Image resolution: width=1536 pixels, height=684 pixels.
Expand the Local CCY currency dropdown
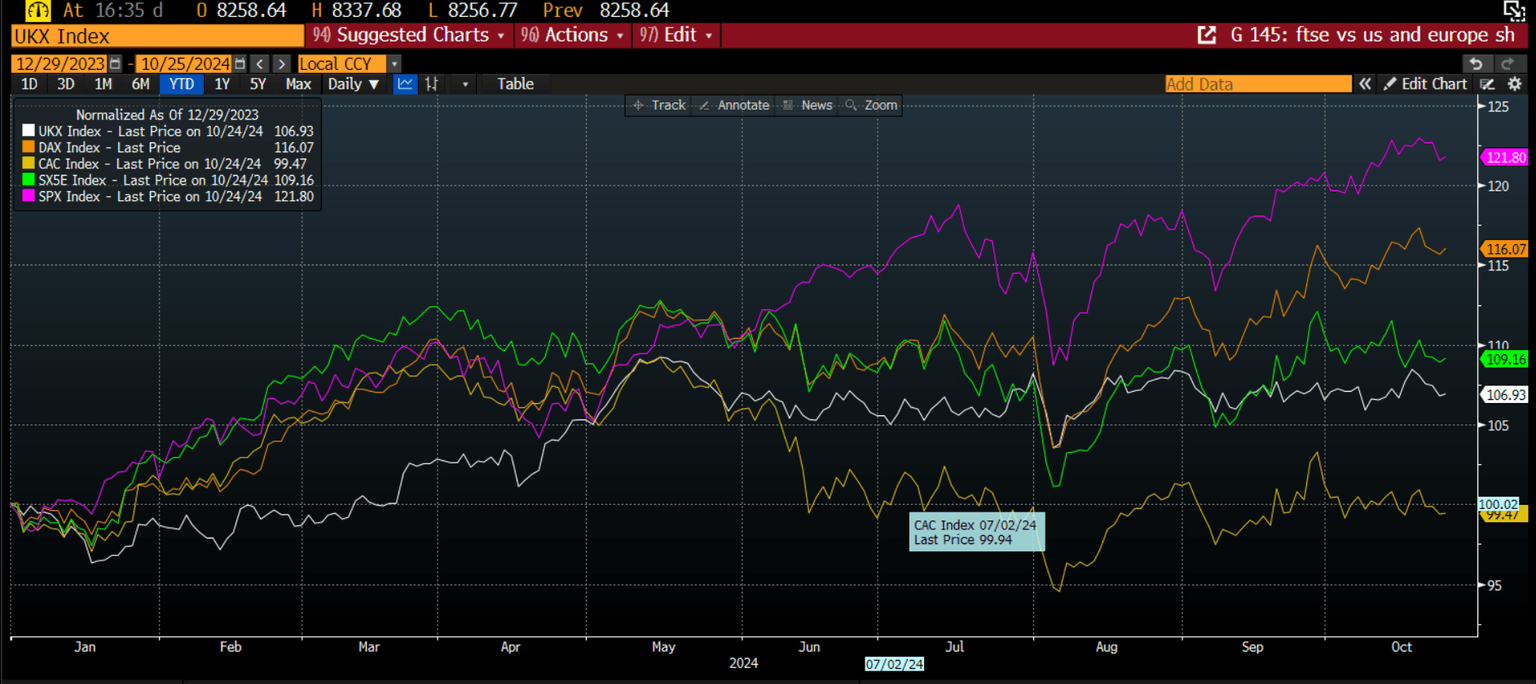[x=395, y=64]
